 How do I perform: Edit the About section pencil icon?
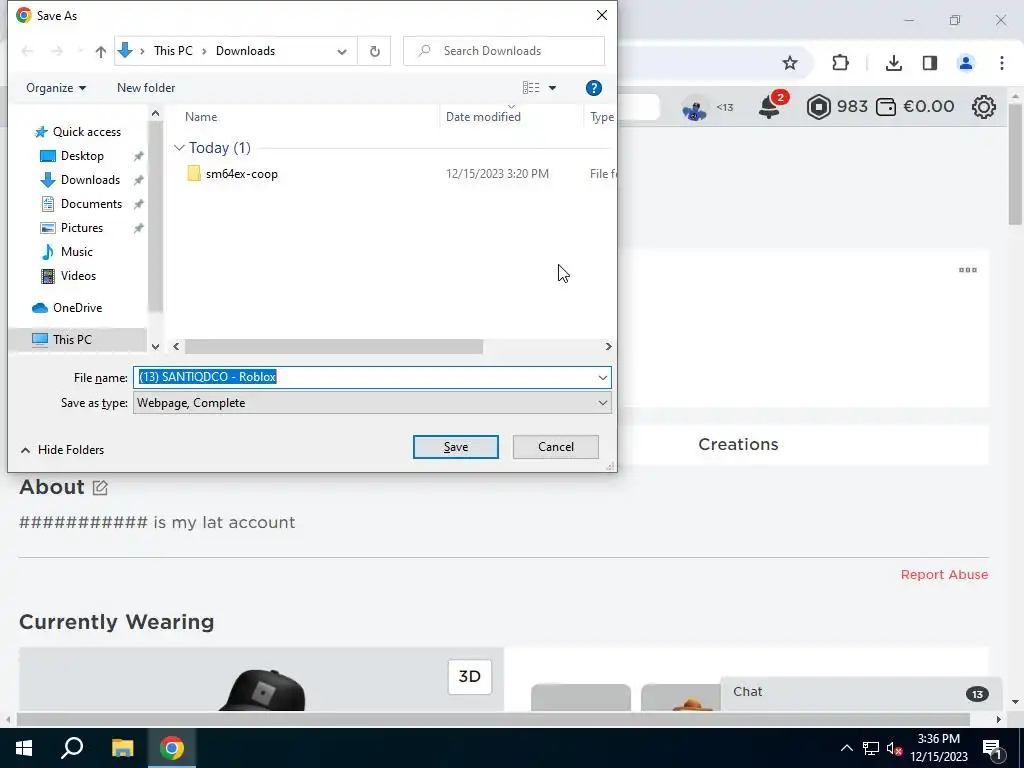click(100, 487)
